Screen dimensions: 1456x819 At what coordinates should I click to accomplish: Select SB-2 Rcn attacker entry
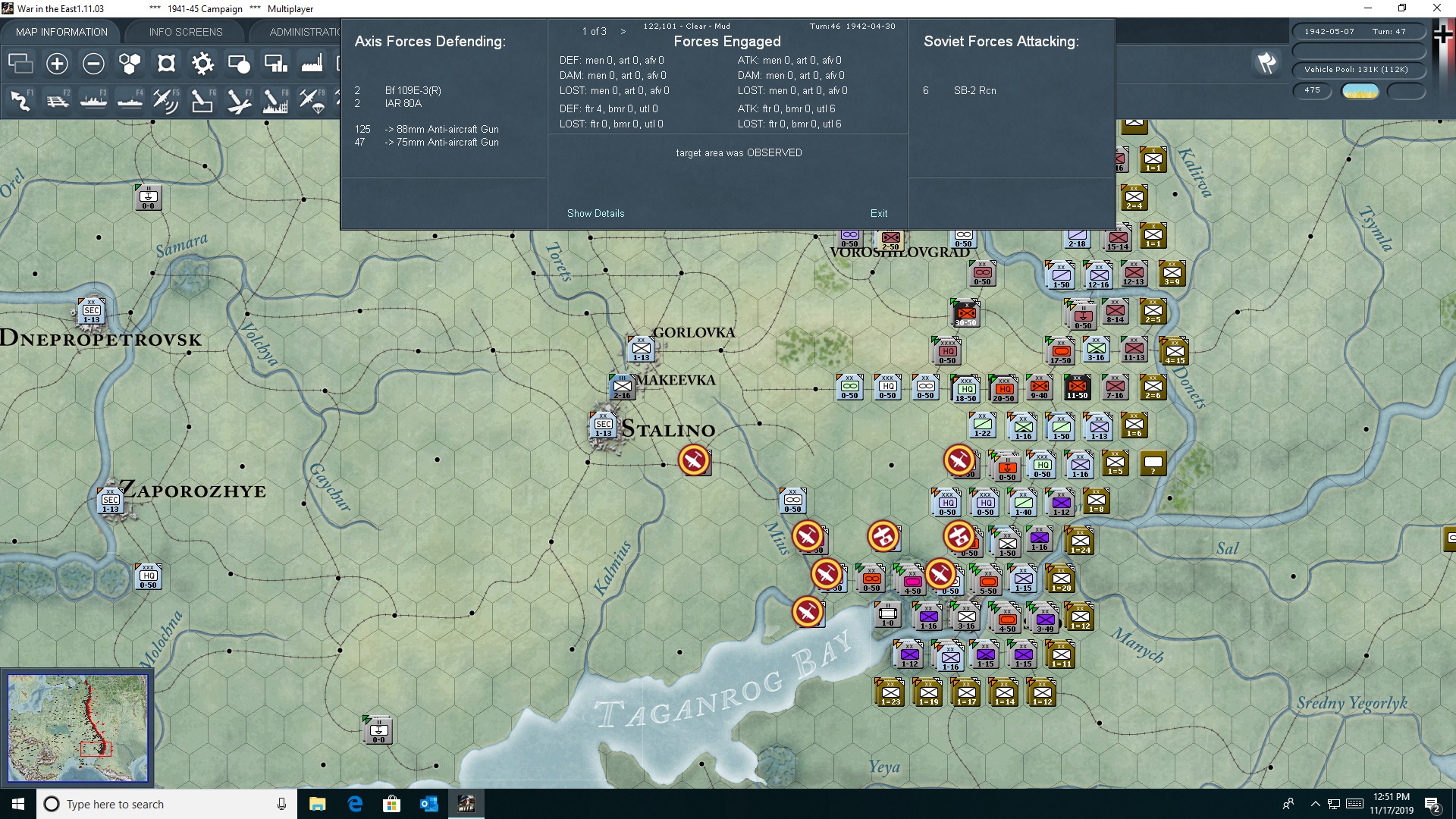coord(960,90)
